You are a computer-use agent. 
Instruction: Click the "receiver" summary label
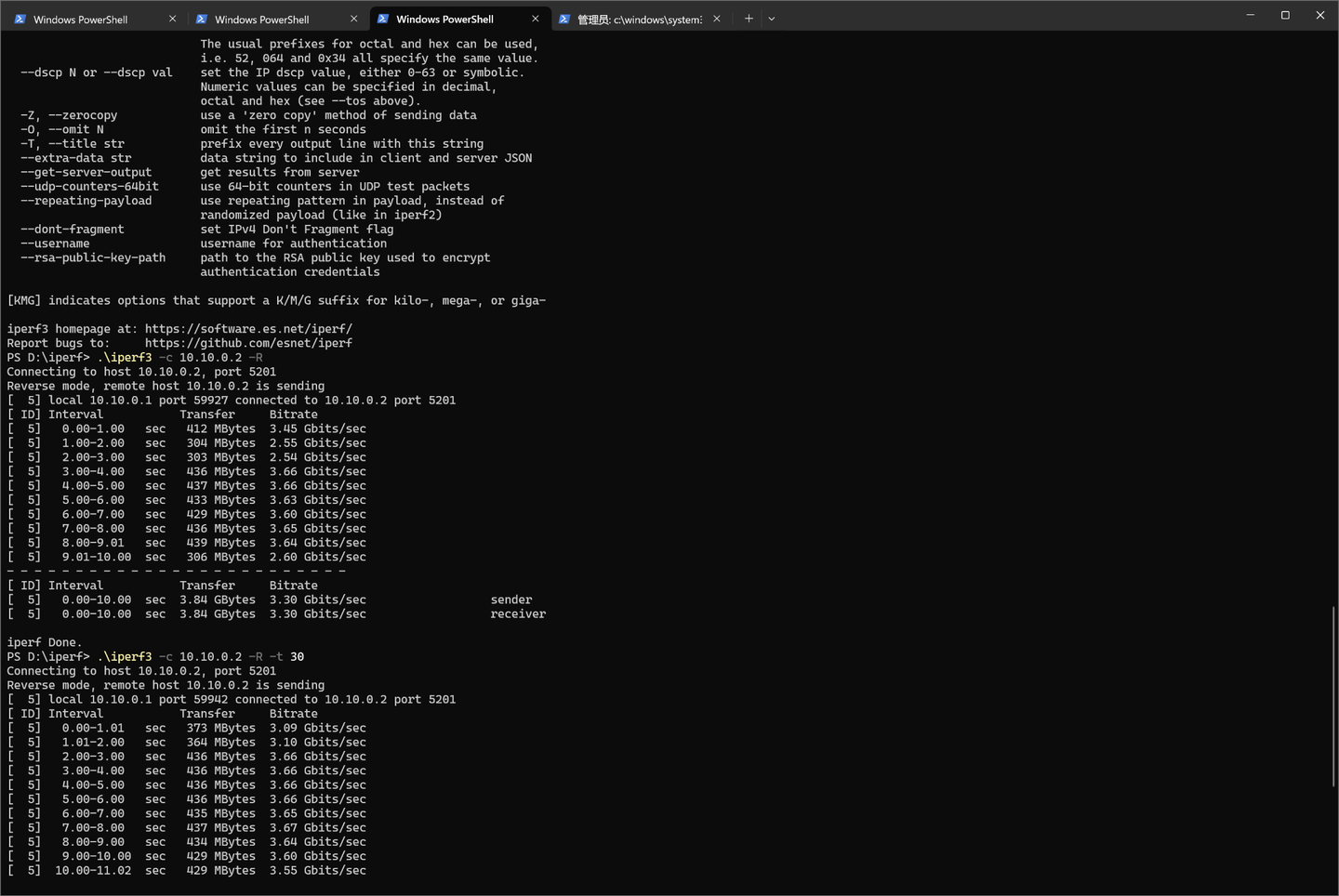[518, 614]
